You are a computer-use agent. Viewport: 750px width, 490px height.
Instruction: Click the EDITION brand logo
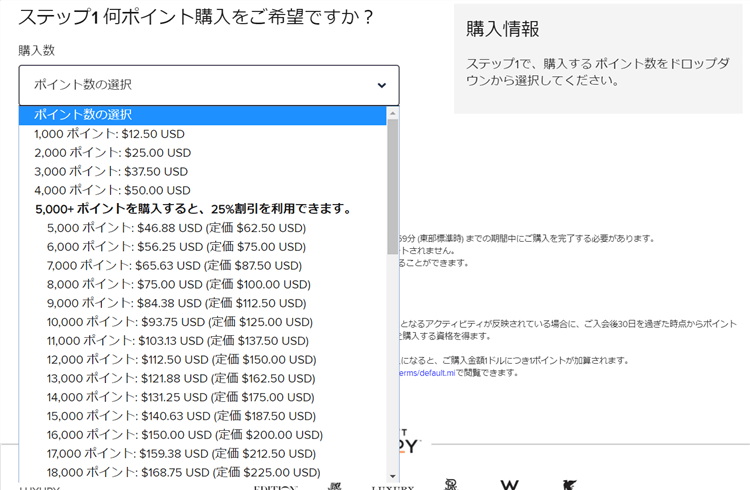(276, 487)
